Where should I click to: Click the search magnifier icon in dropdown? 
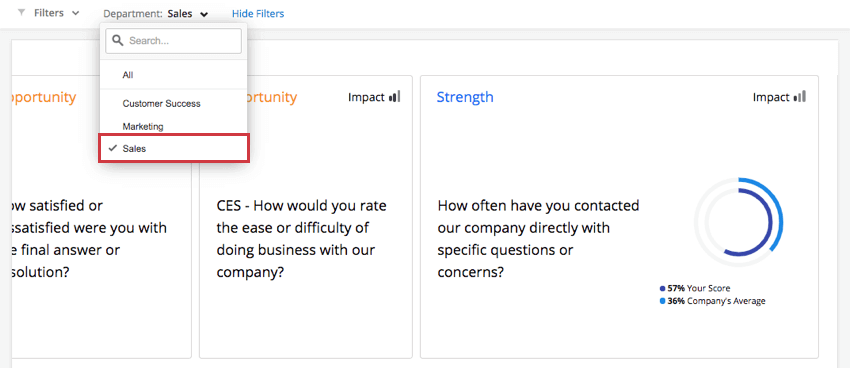click(117, 41)
